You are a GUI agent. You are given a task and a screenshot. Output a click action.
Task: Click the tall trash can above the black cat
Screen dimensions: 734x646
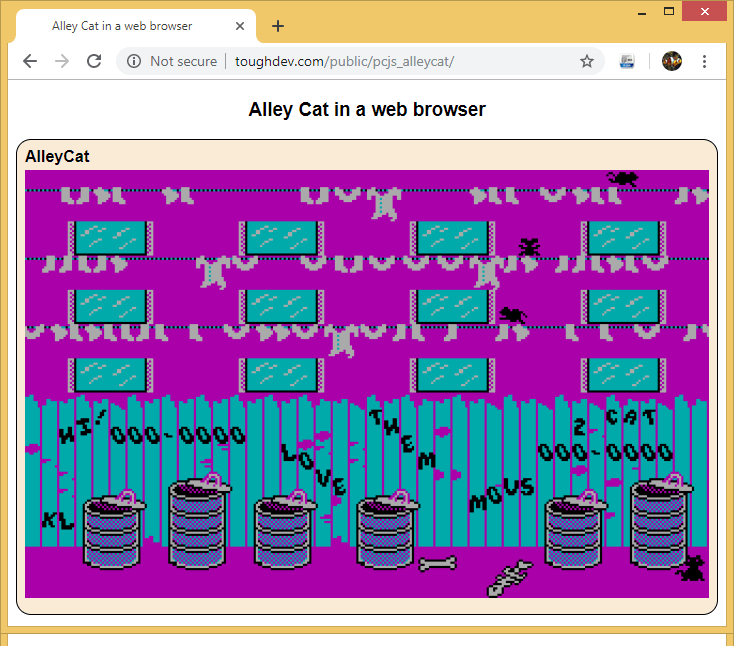pos(661,521)
